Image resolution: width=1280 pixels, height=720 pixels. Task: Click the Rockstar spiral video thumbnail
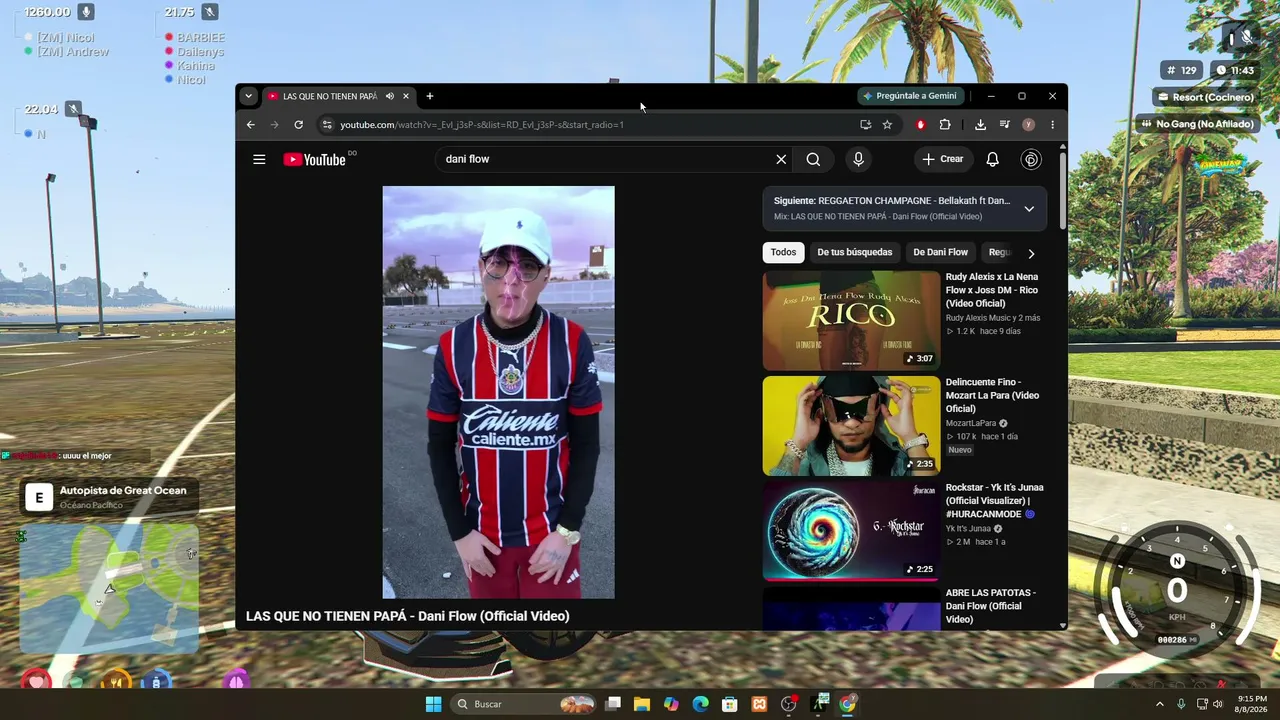tap(851, 531)
